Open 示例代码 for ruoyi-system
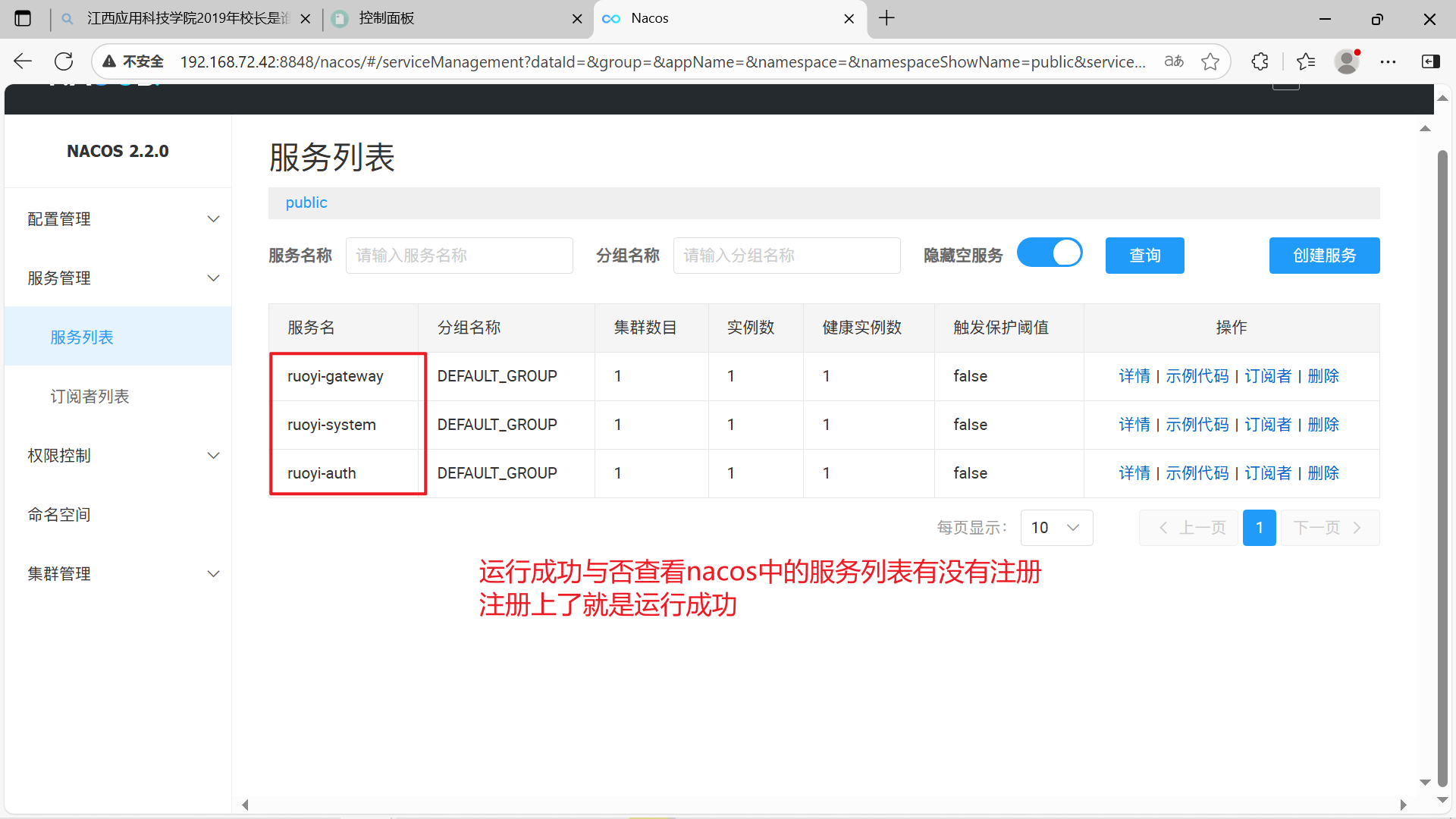This screenshot has height=819, width=1456. [x=1197, y=425]
